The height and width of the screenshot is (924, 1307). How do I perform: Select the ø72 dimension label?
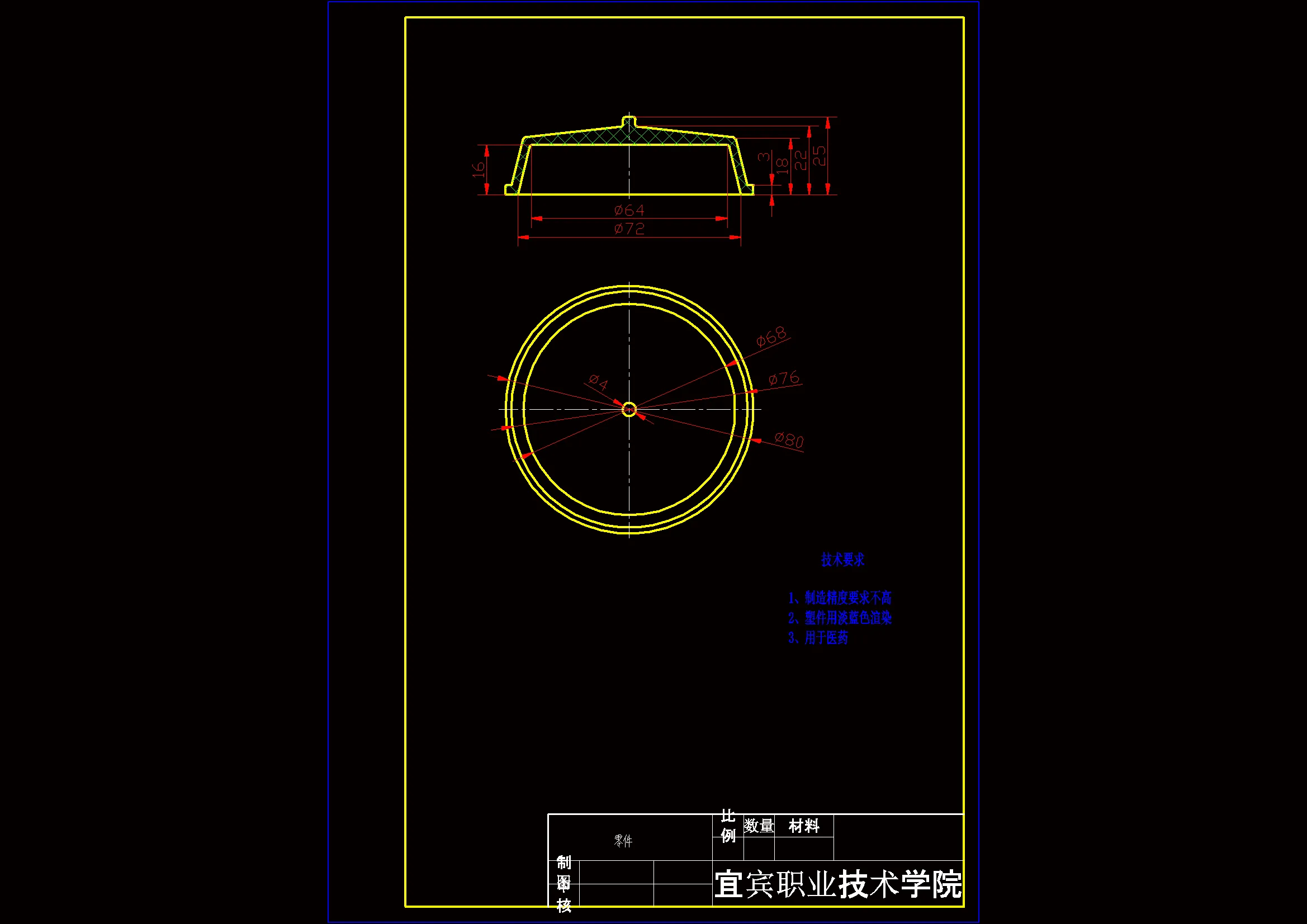click(x=629, y=229)
